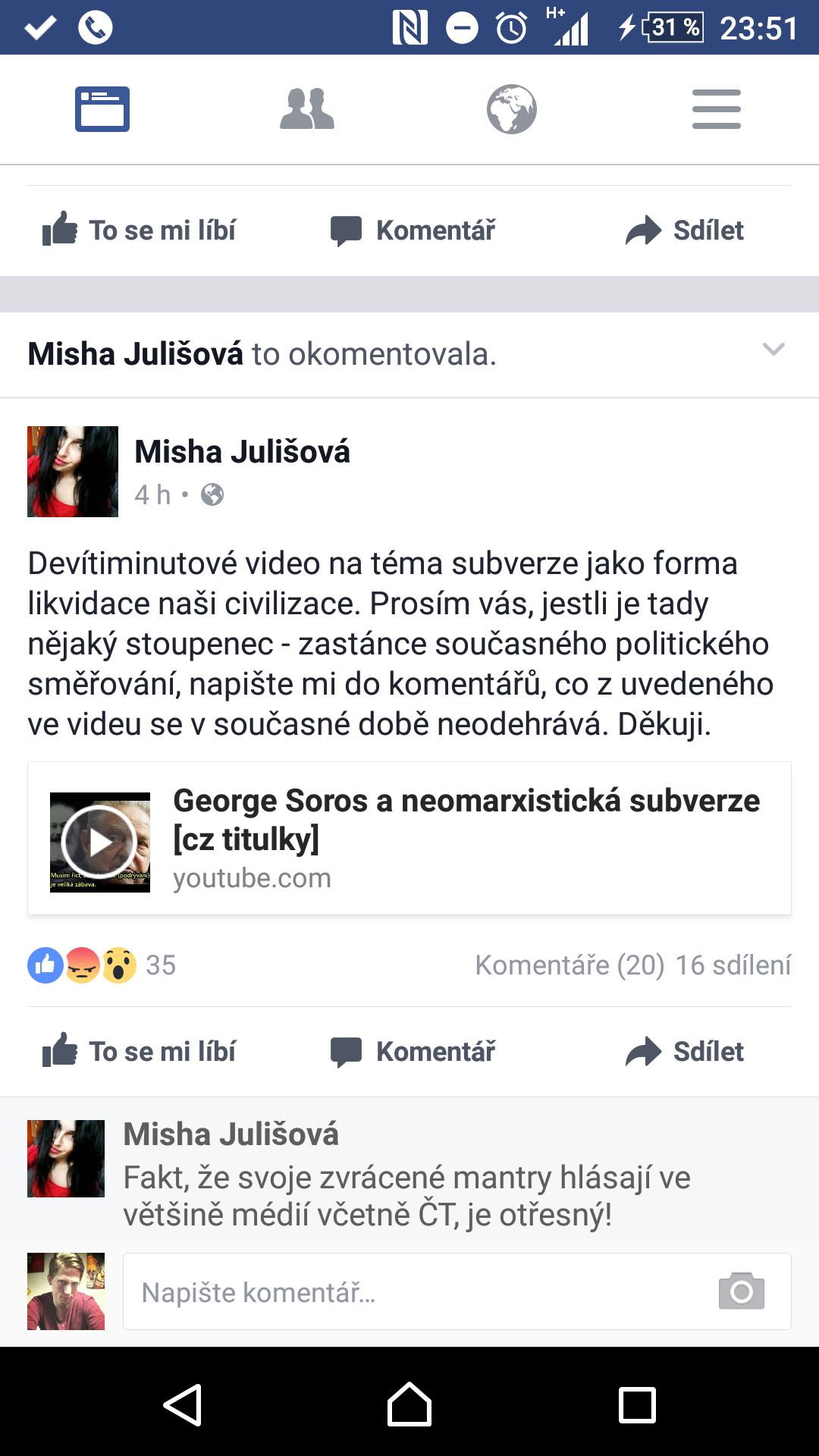Image resolution: width=819 pixels, height=1456 pixels.
Task: Tap Komentář button under Misha's post
Action: [413, 1051]
